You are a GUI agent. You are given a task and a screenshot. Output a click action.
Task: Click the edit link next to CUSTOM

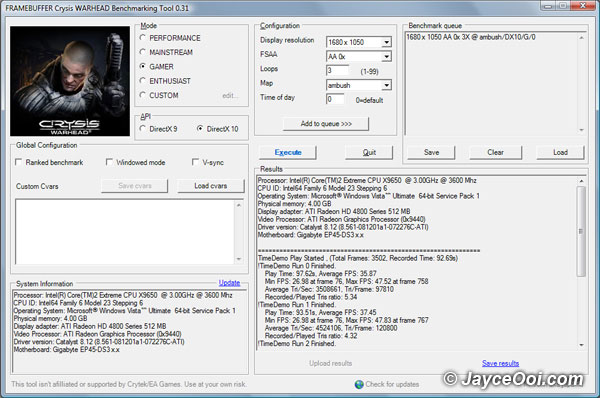tap(230, 96)
